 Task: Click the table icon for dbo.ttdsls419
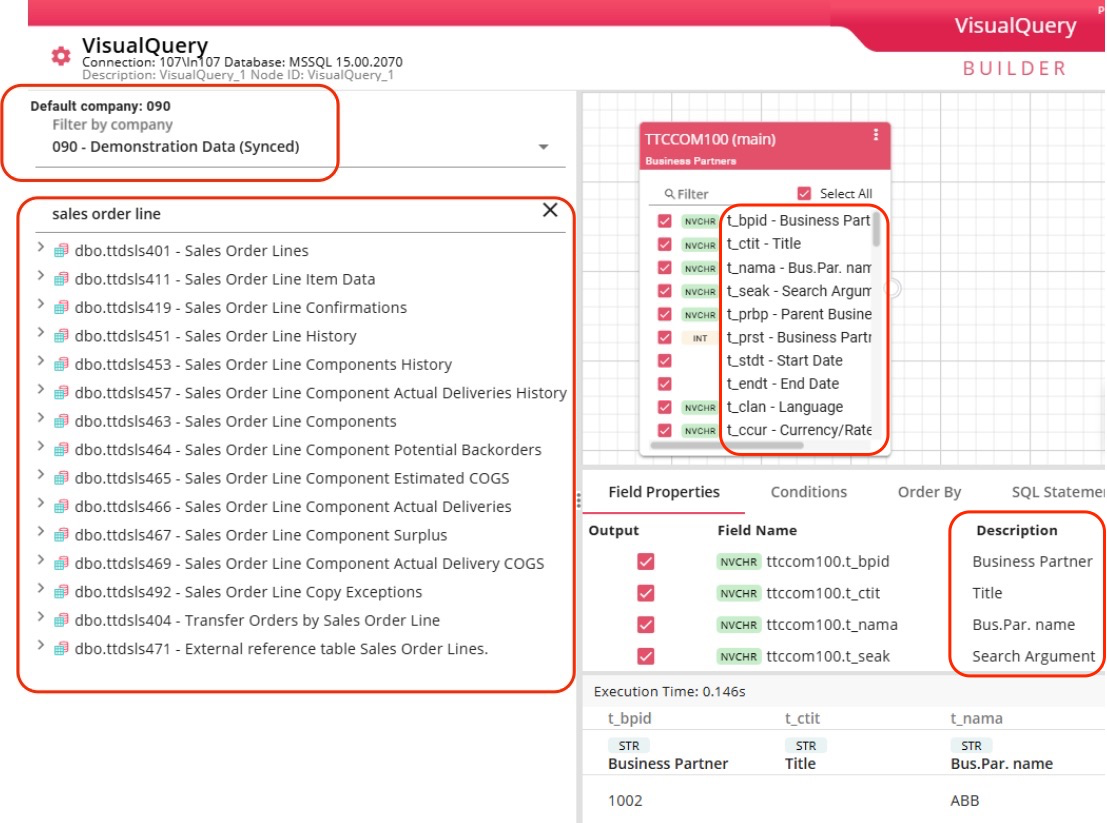tap(61, 308)
